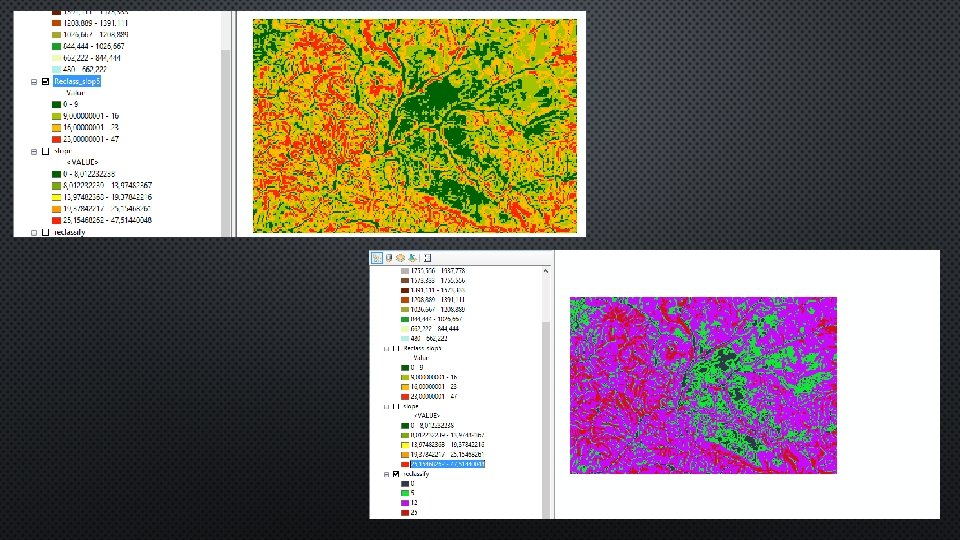This screenshot has height=540, width=960.
Task: Select 23,0000001 - 47 label in upper panel
Action: tap(91, 140)
